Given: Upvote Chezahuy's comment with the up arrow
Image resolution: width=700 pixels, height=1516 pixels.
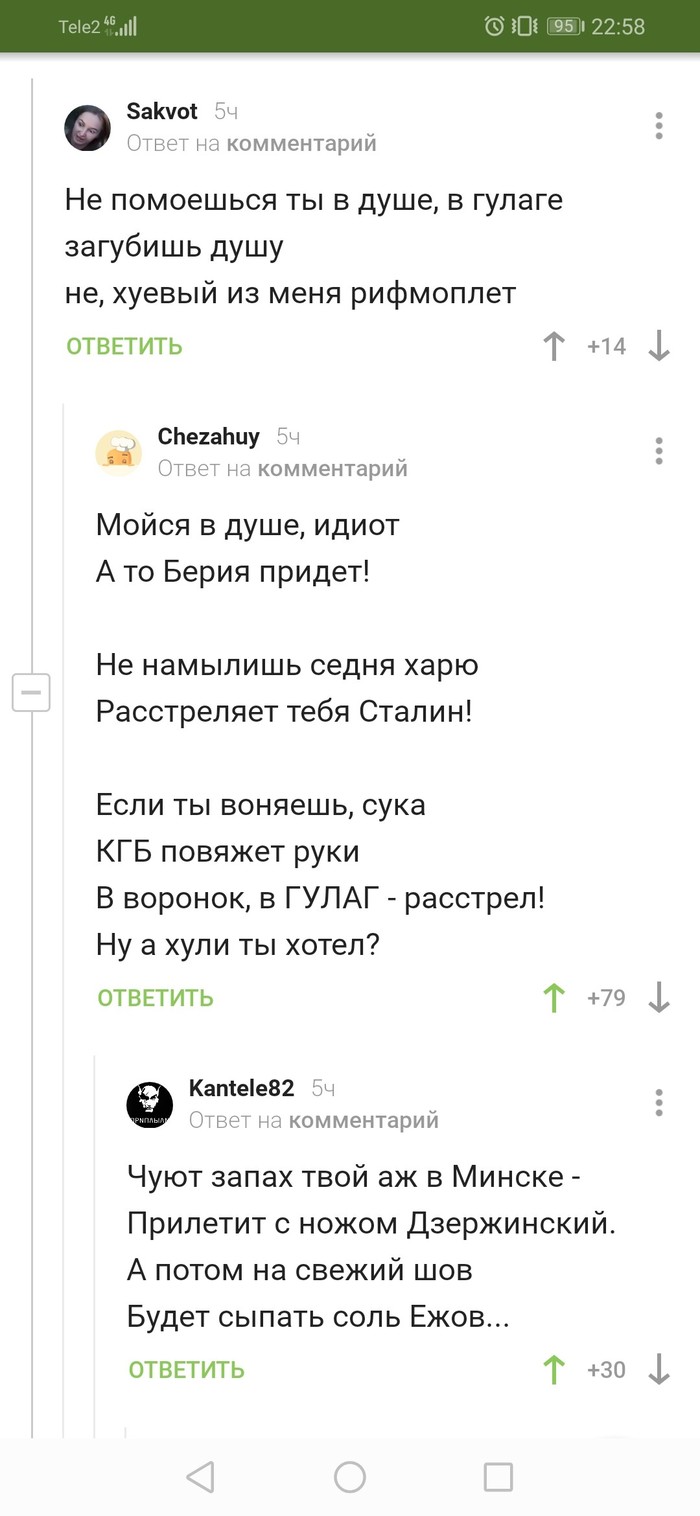Looking at the screenshot, I should pyautogui.click(x=553, y=996).
